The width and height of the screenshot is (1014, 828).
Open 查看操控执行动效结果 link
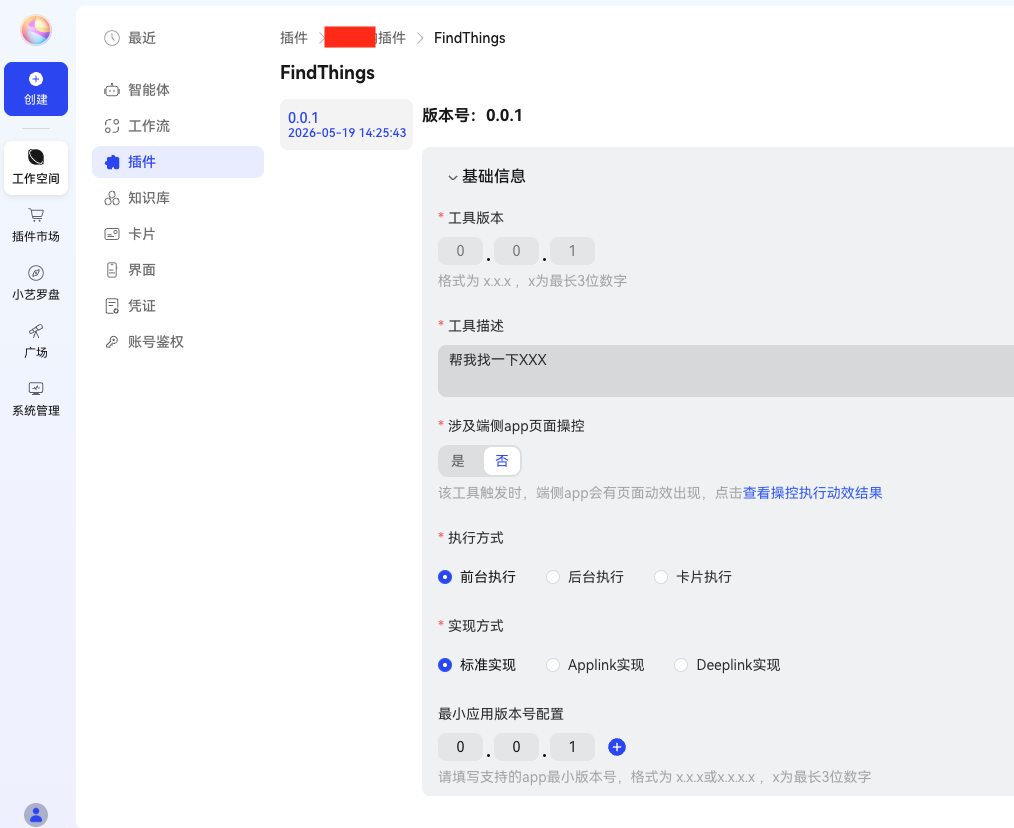pyautogui.click(x=812, y=493)
